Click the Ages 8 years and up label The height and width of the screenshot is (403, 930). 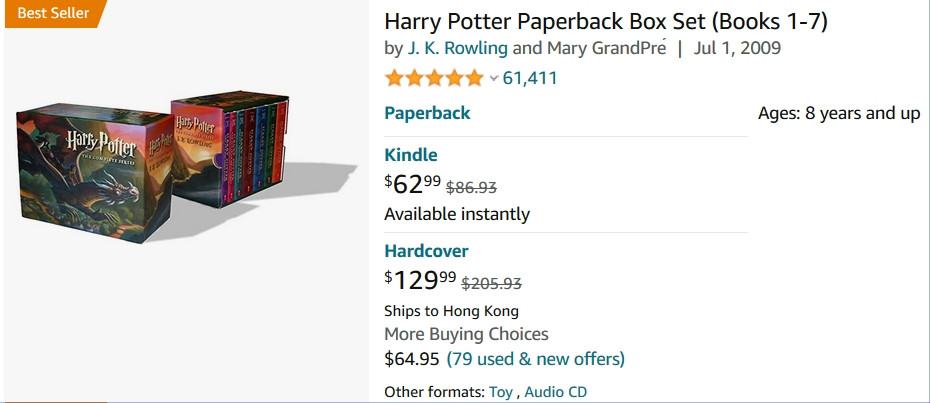coord(839,113)
